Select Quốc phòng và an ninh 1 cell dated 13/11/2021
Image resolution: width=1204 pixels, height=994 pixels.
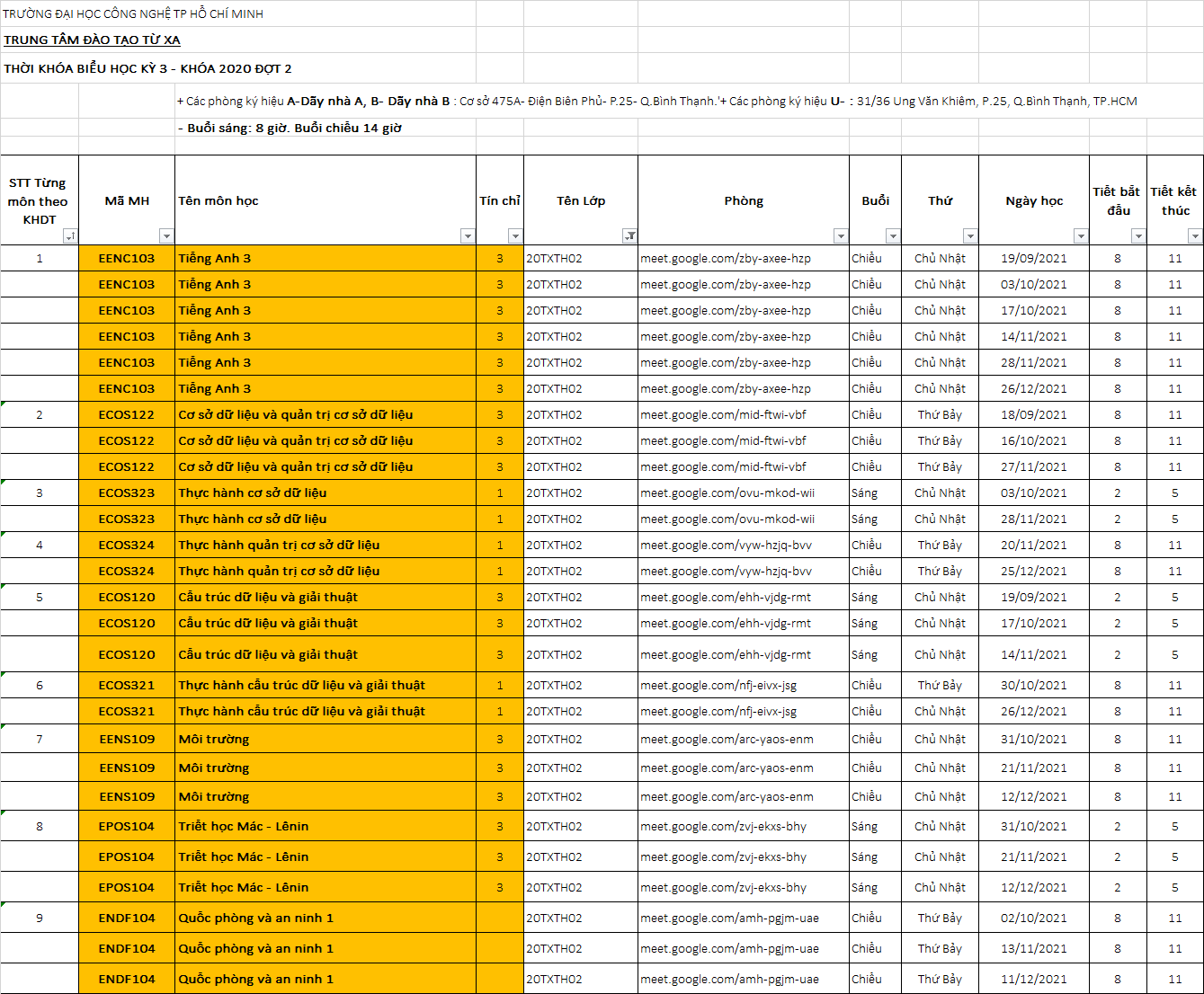[326, 949]
